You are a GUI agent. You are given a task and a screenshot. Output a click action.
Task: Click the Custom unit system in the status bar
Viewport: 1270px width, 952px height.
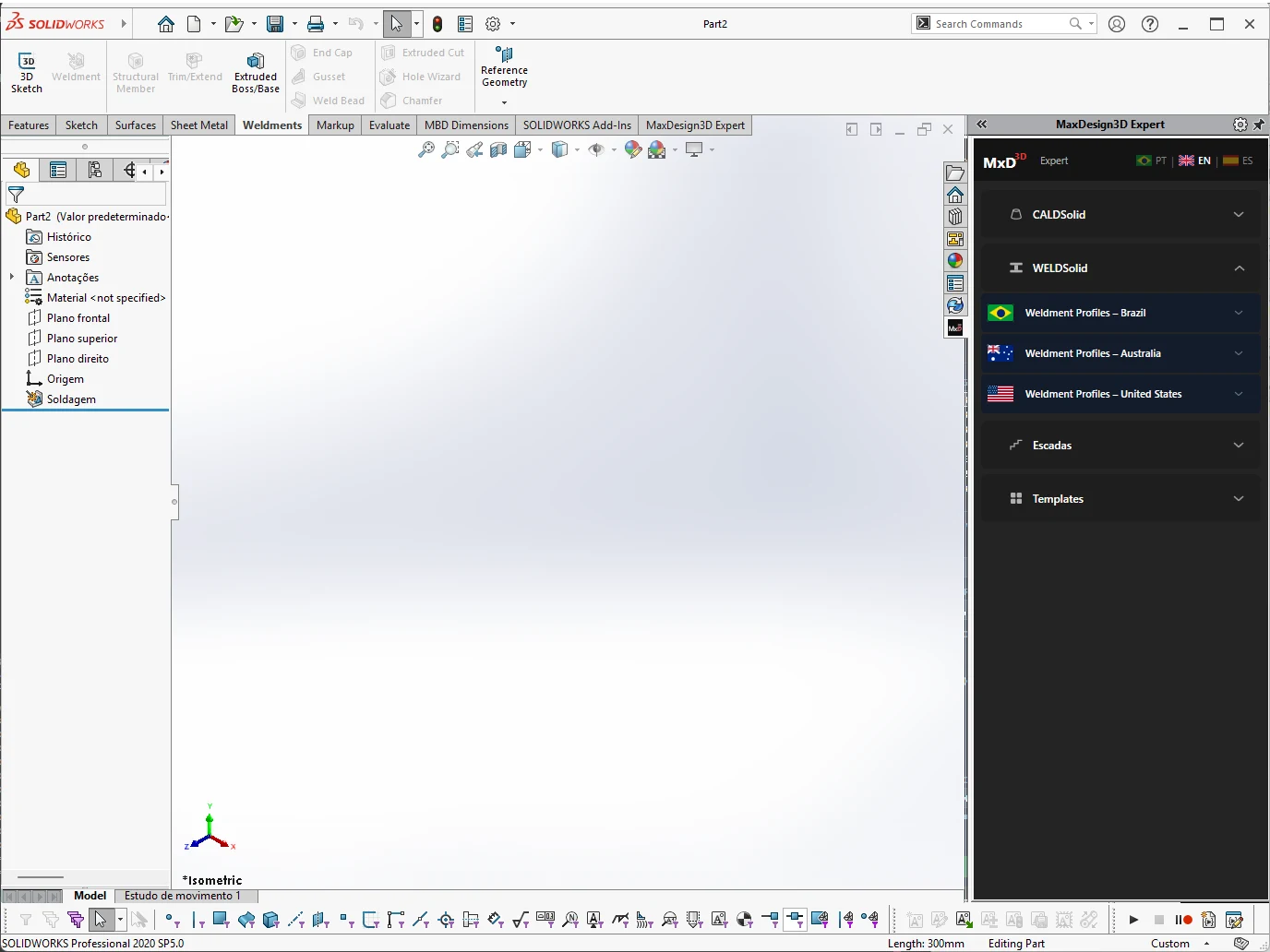coord(1170,944)
